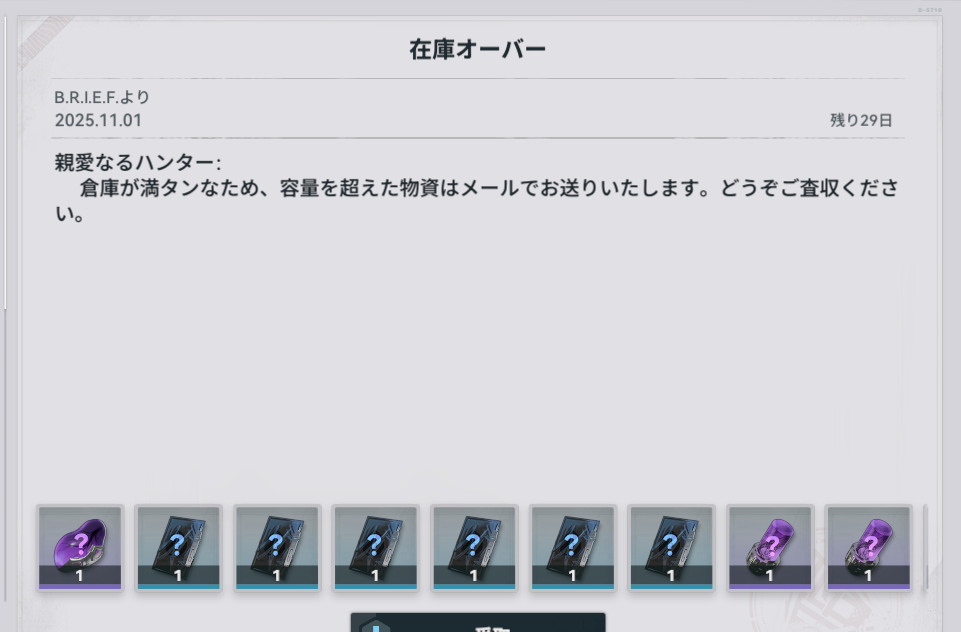This screenshot has height=632, width=961.
Task: Open the third blue mystery card item
Action: pyautogui.click(x=376, y=547)
